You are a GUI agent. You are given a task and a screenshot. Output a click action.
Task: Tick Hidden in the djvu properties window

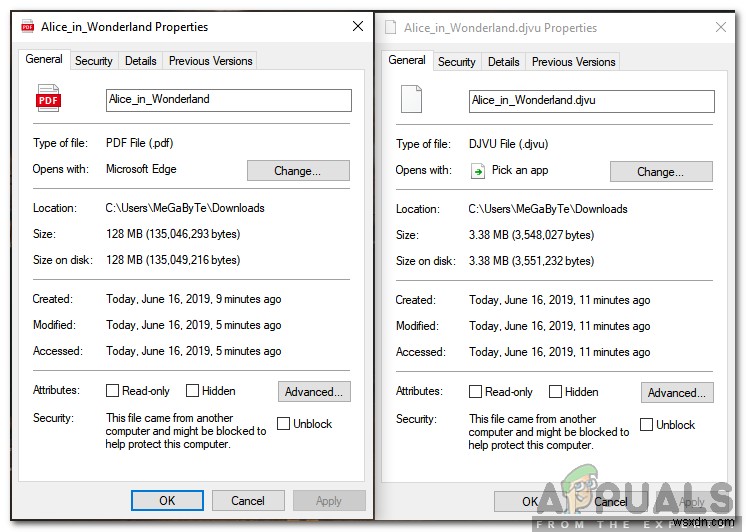click(555, 392)
